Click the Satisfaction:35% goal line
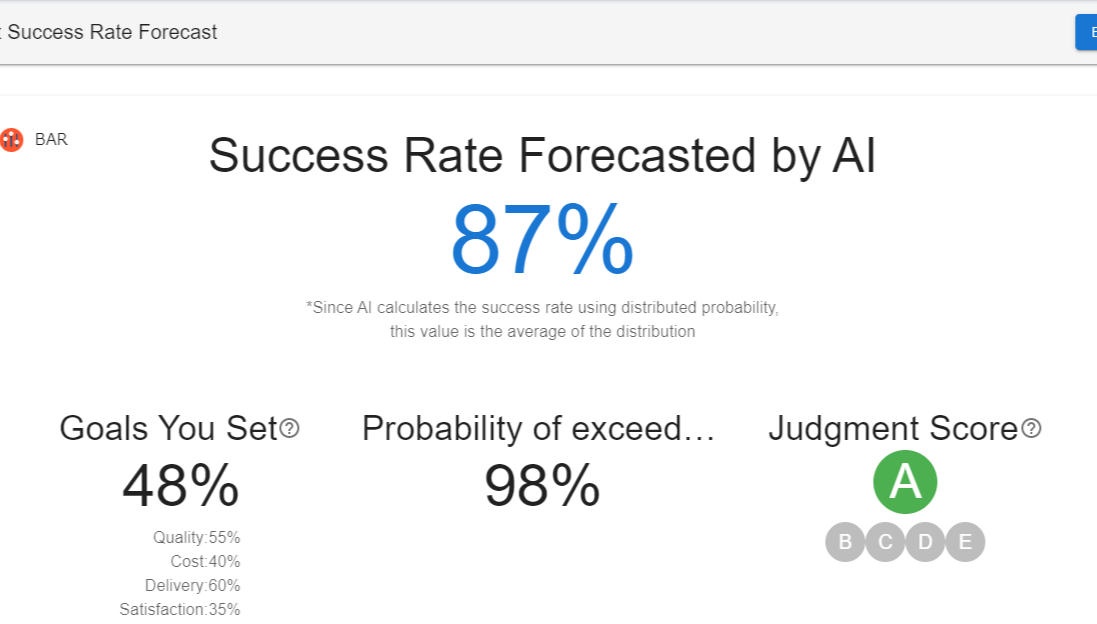Image resolution: width=1097 pixels, height=624 pixels. (x=180, y=609)
